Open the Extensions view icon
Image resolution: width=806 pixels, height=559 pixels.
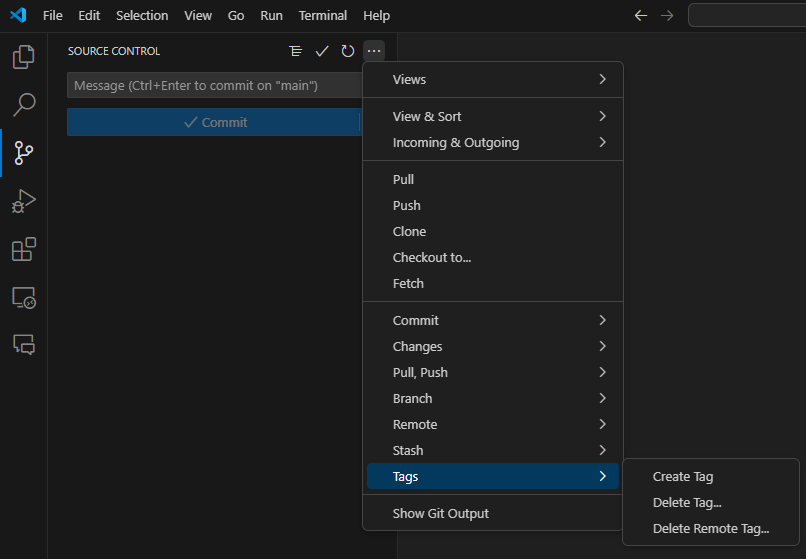pos(23,249)
